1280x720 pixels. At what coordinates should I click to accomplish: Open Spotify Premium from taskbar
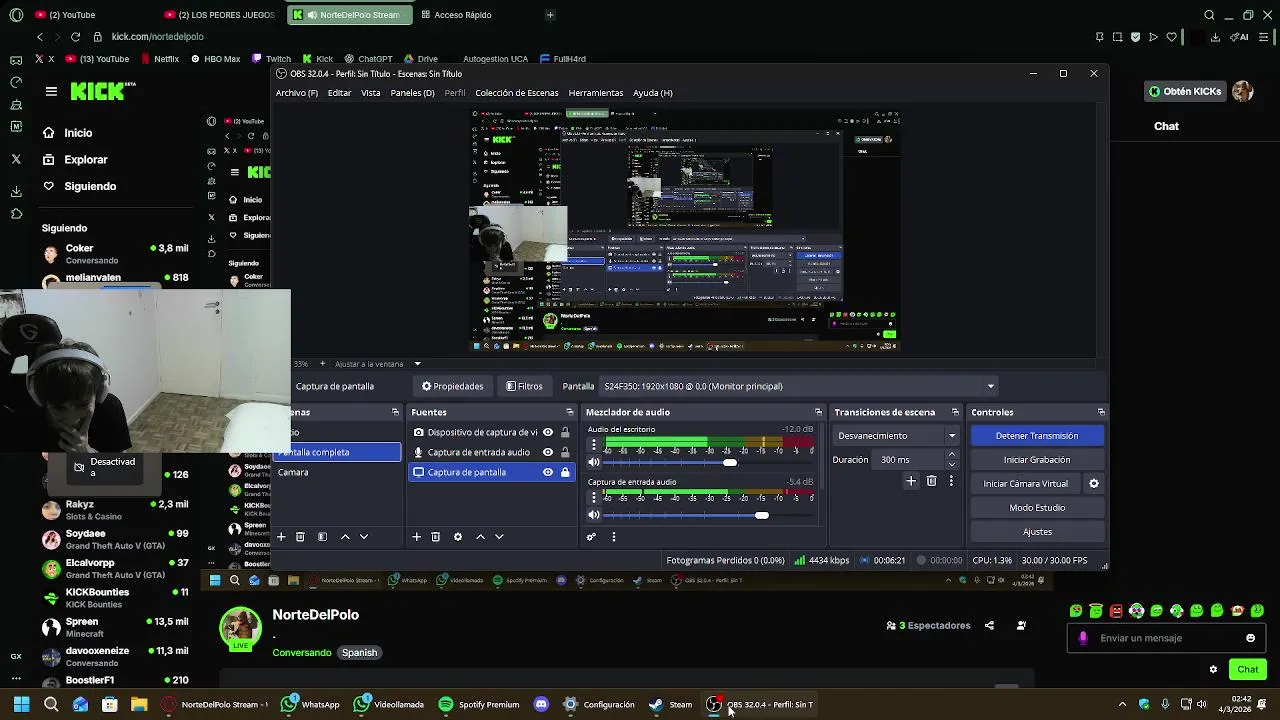[478, 705]
